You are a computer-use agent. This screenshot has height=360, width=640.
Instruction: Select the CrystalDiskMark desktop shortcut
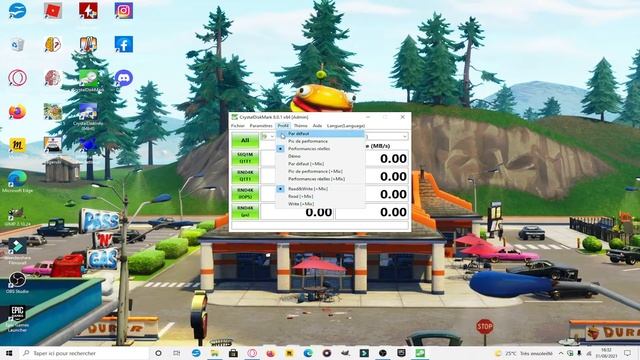tap(88, 80)
